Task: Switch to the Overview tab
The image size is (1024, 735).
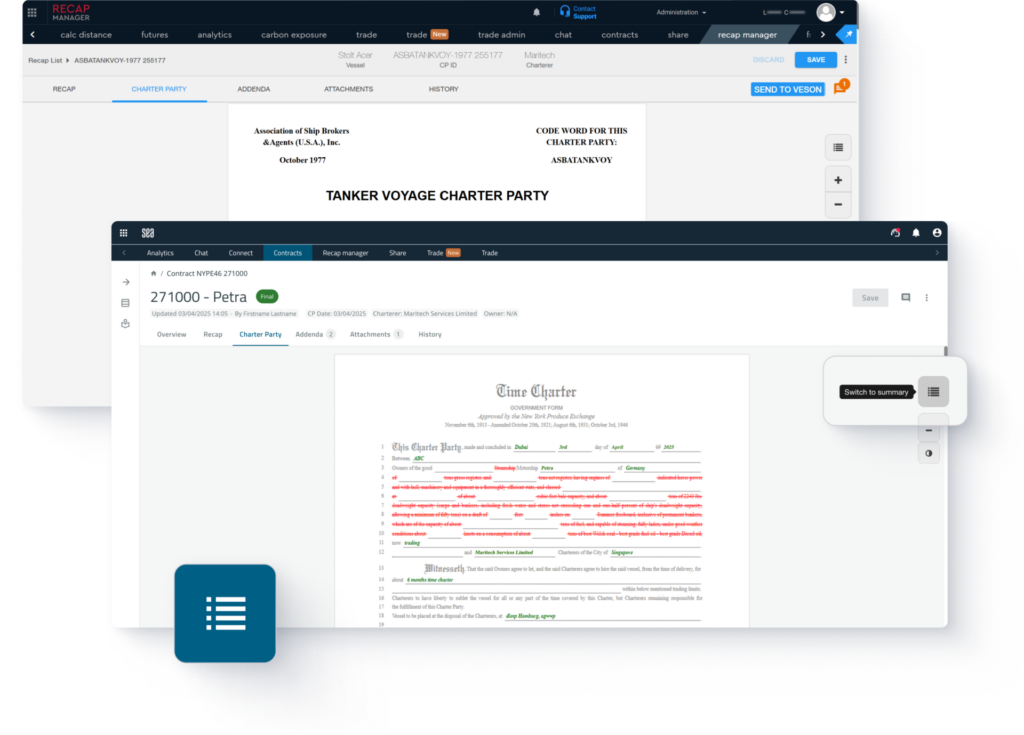Action: [x=172, y=335]
